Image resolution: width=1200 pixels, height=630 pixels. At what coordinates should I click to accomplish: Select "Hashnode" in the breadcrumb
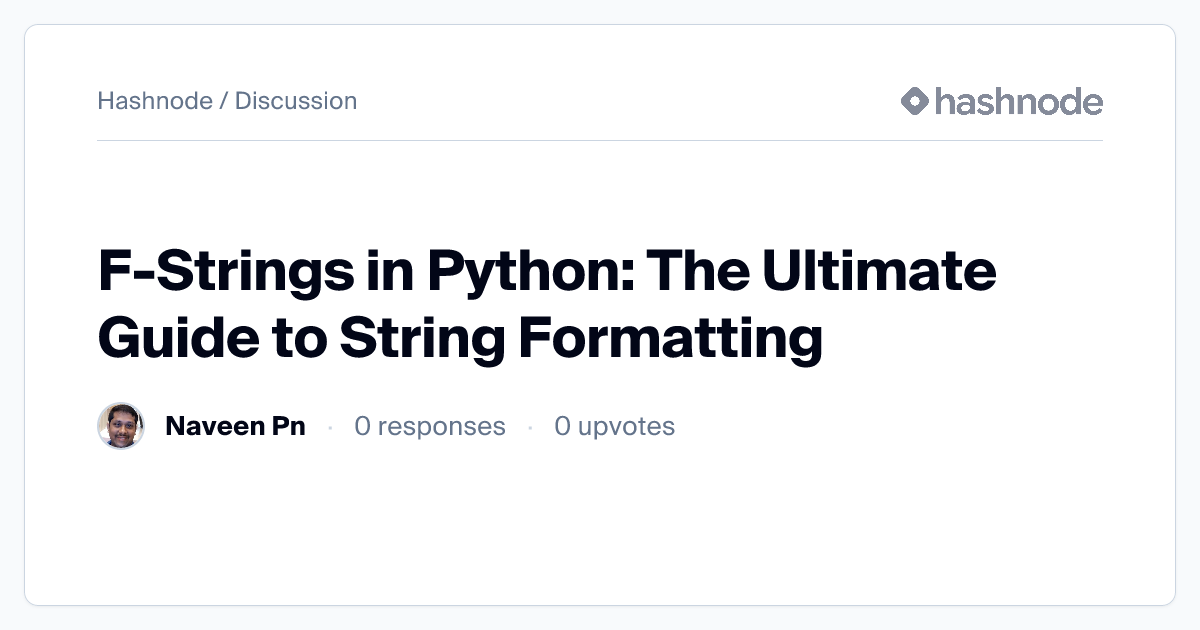tap(155, 101)
